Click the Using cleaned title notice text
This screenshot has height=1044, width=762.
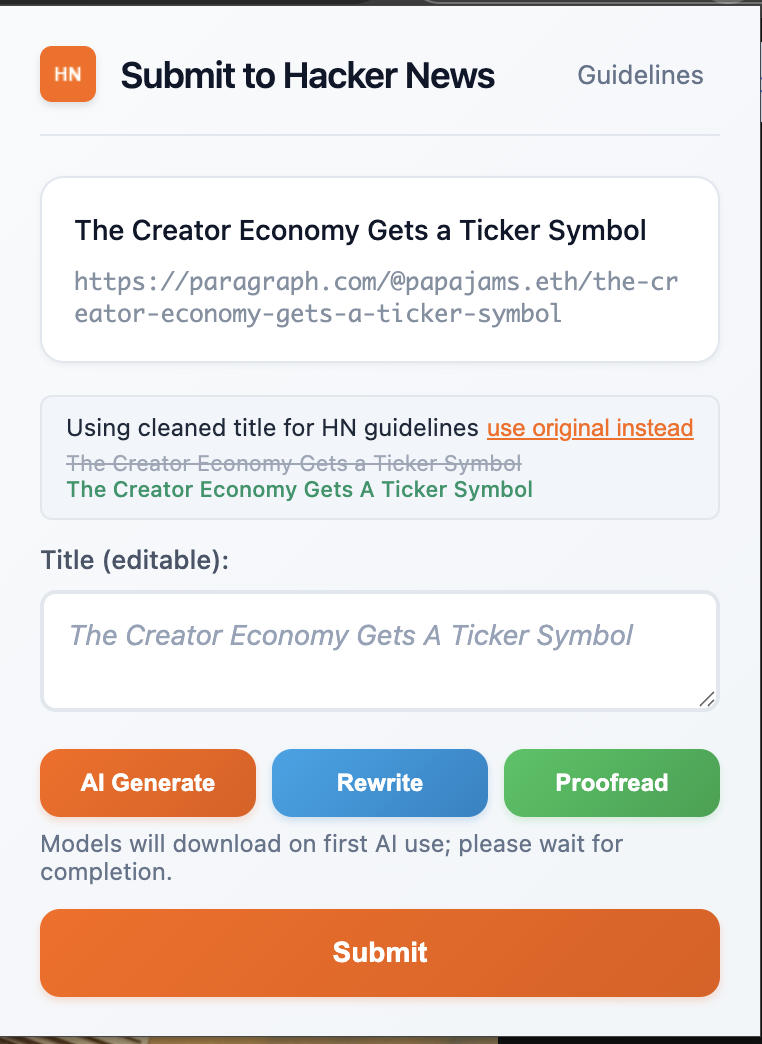[272, 428]
